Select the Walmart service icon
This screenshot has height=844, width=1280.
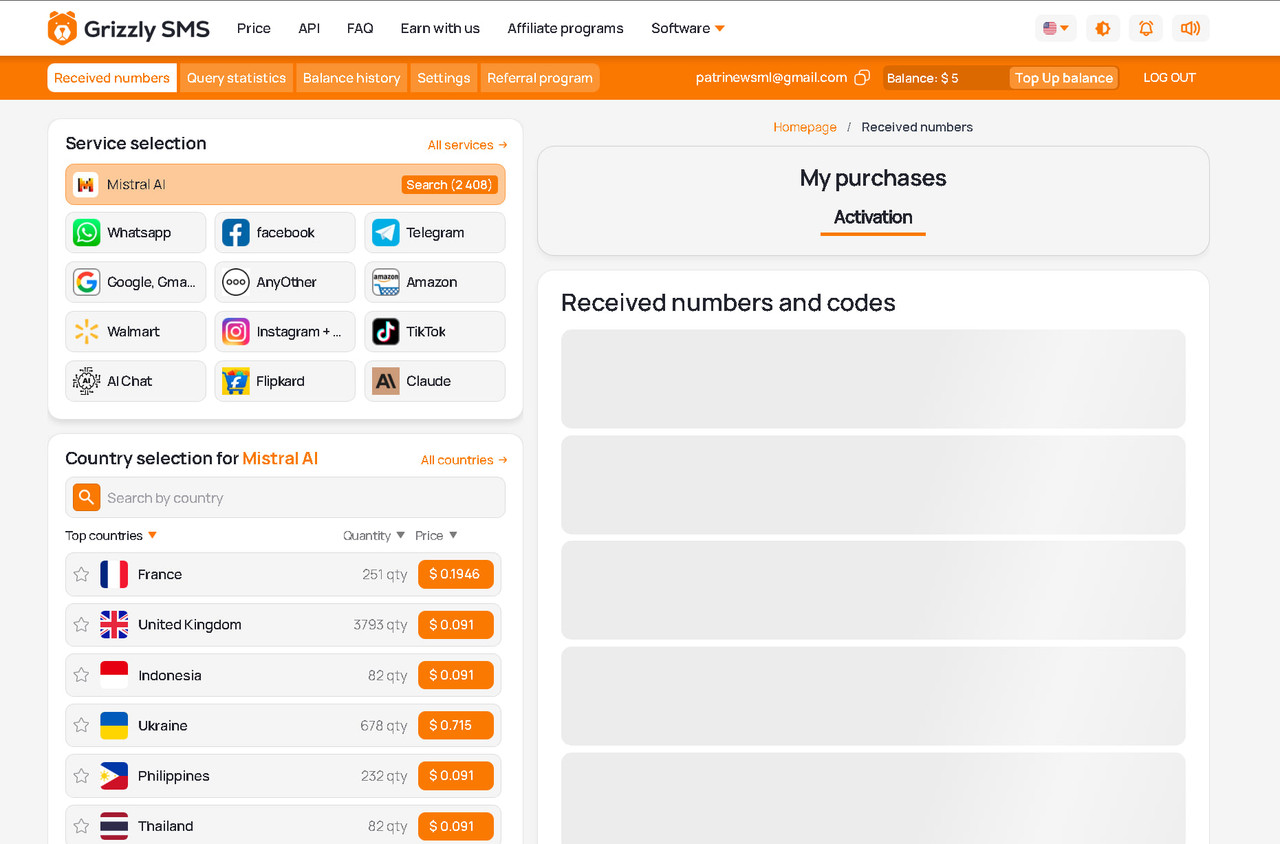click(87, 332)
